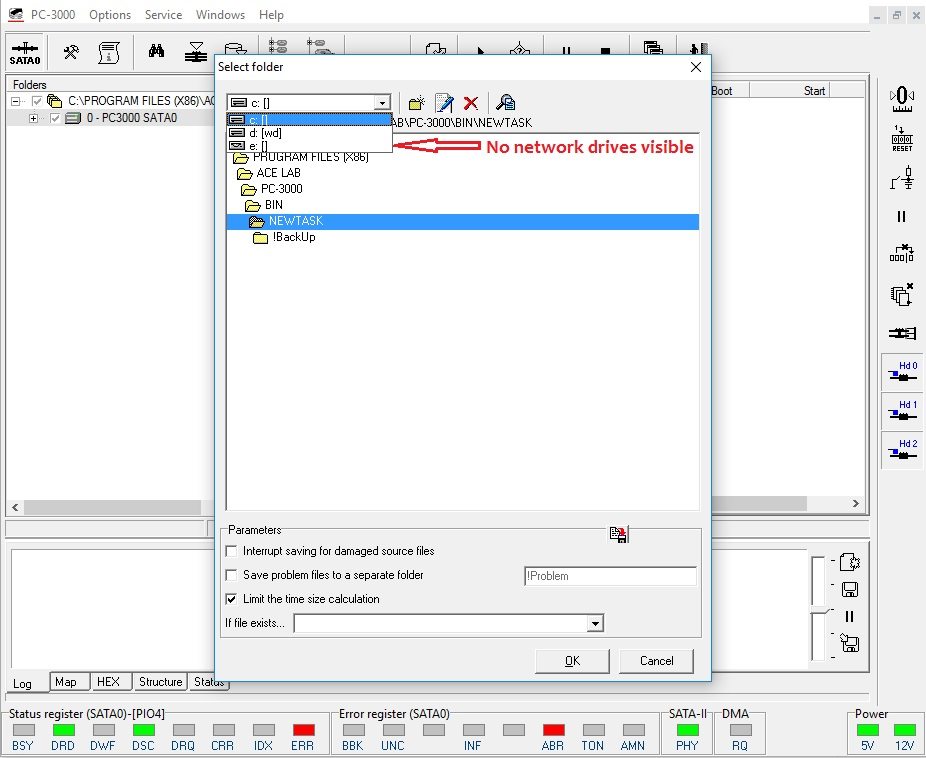Select the PC-3000 folder in the dialog tree
This screenshot has height=758, width=926.
point(282,189)
